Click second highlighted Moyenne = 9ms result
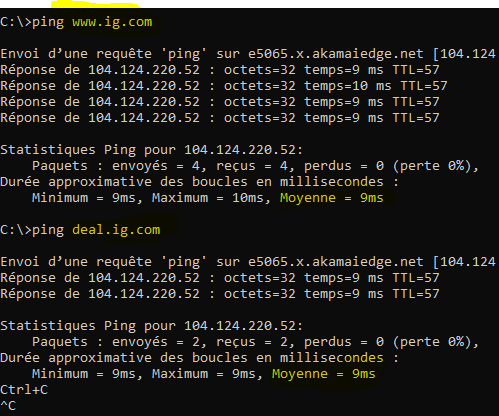Image resolution: width=499 pixels, height=416 pixels. coord(324,374)
